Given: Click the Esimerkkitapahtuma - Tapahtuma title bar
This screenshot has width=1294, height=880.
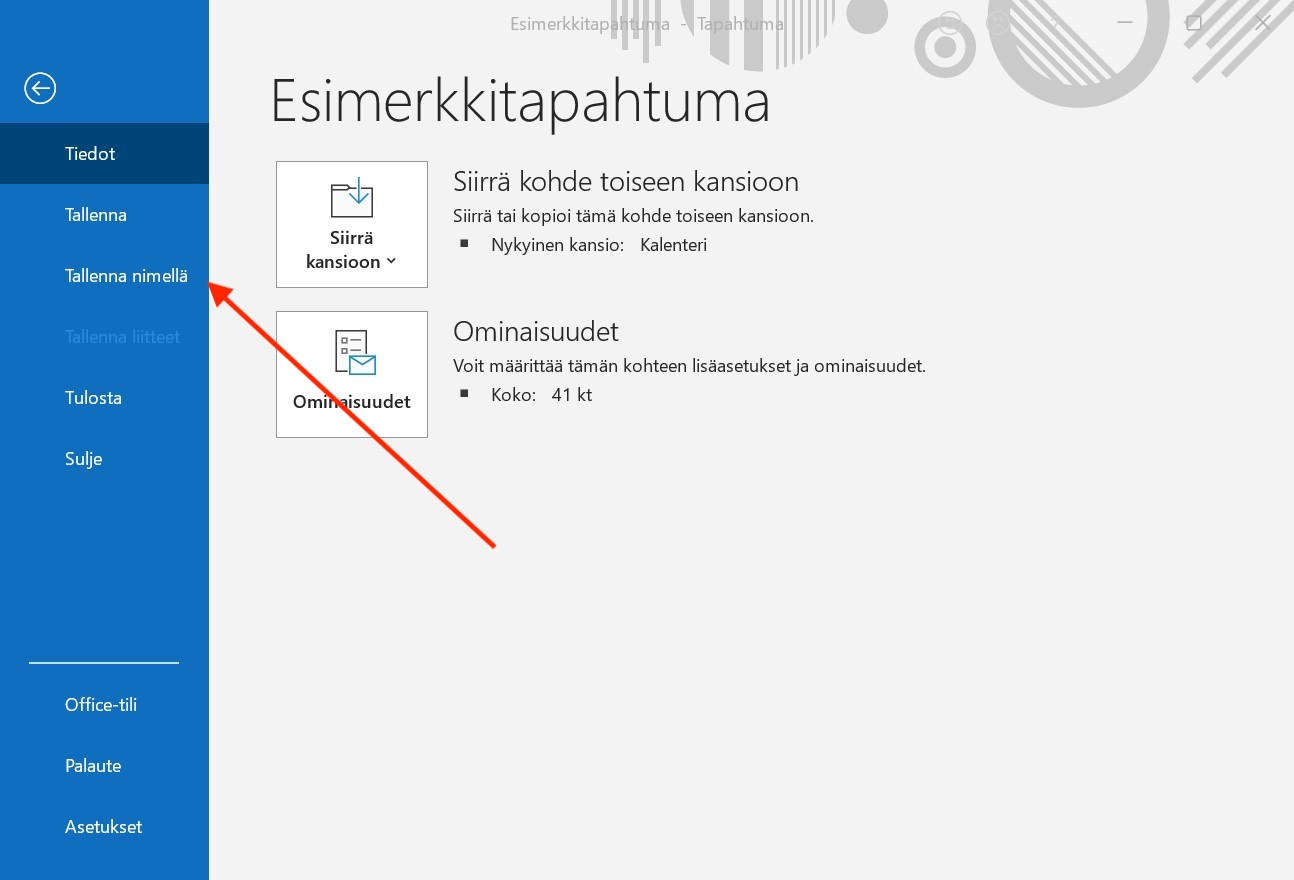Looking at the screenshot, I should click(647, 24).
